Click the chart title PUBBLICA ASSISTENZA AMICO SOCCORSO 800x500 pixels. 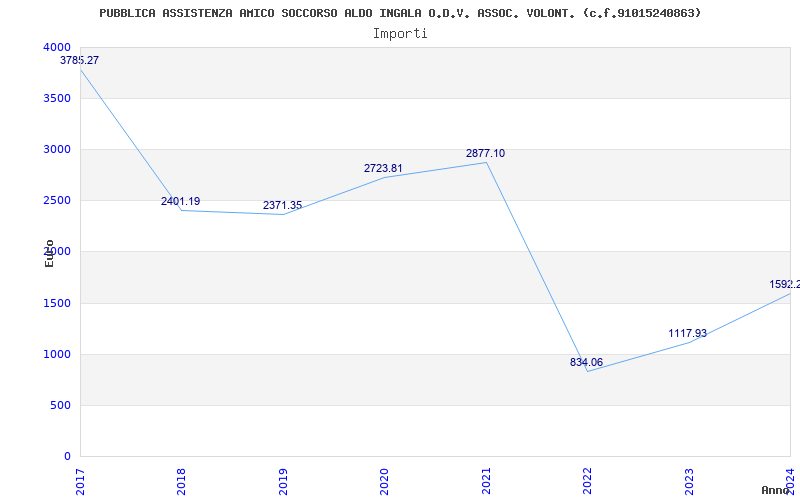[401, 13]
